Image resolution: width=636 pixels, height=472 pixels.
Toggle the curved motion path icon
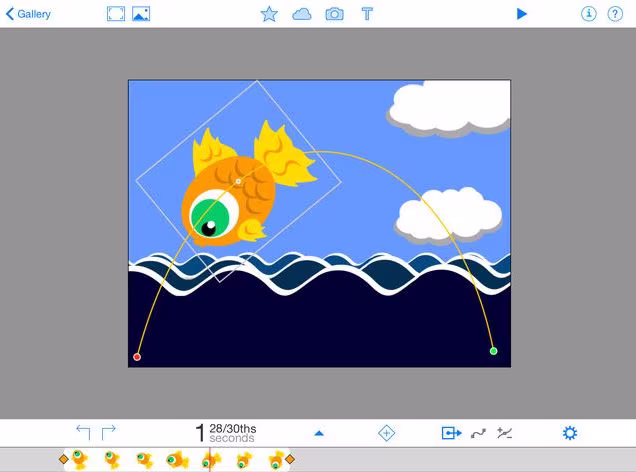tap(478, 433)
